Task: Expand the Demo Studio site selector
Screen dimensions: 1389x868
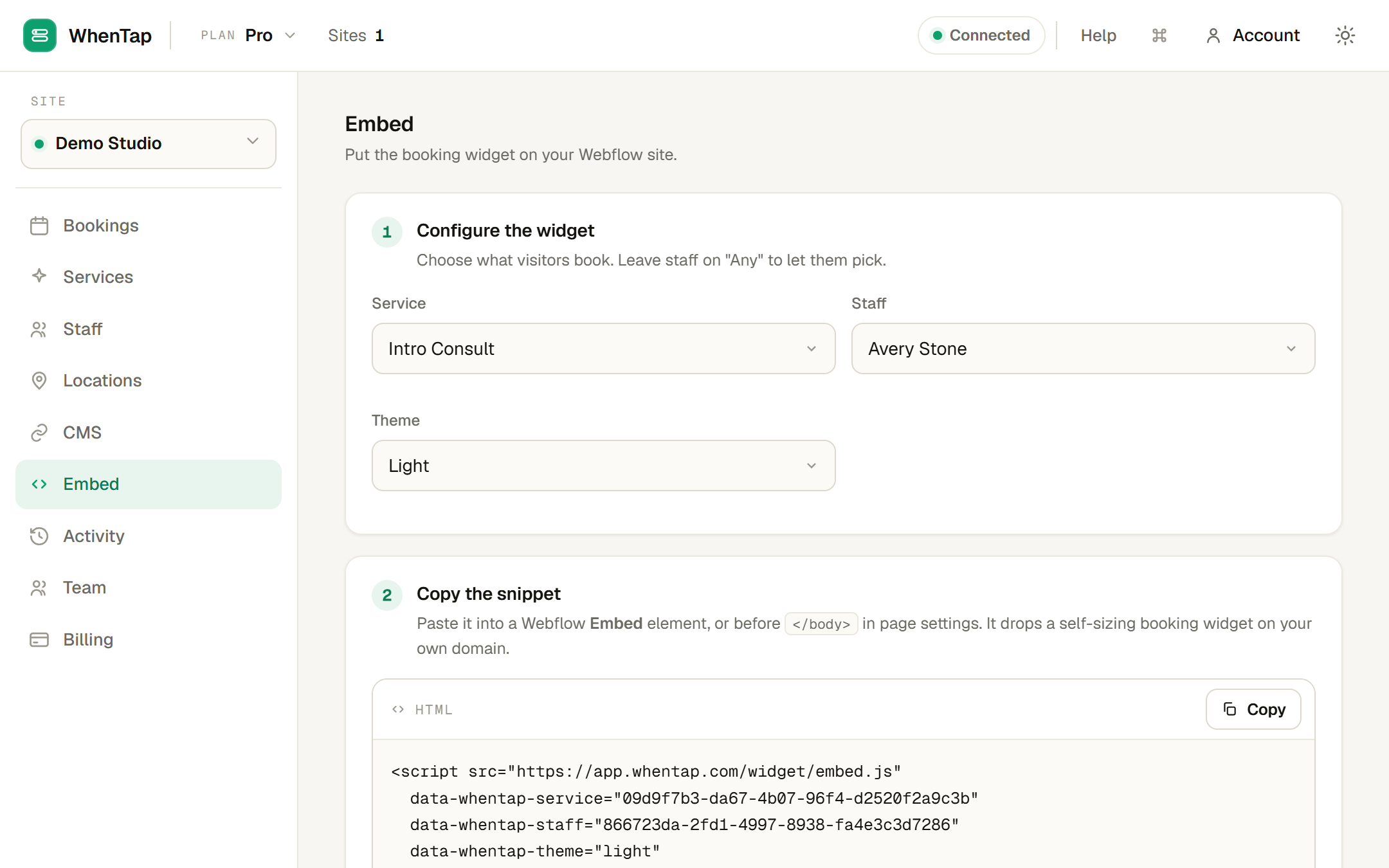Action: pos(149,143)
